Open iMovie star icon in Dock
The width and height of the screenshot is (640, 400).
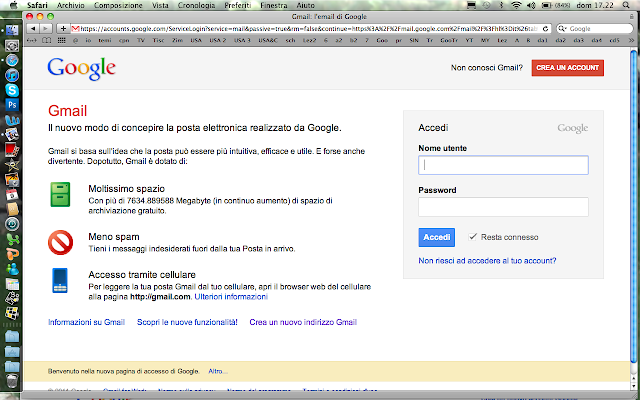point(12,165)
